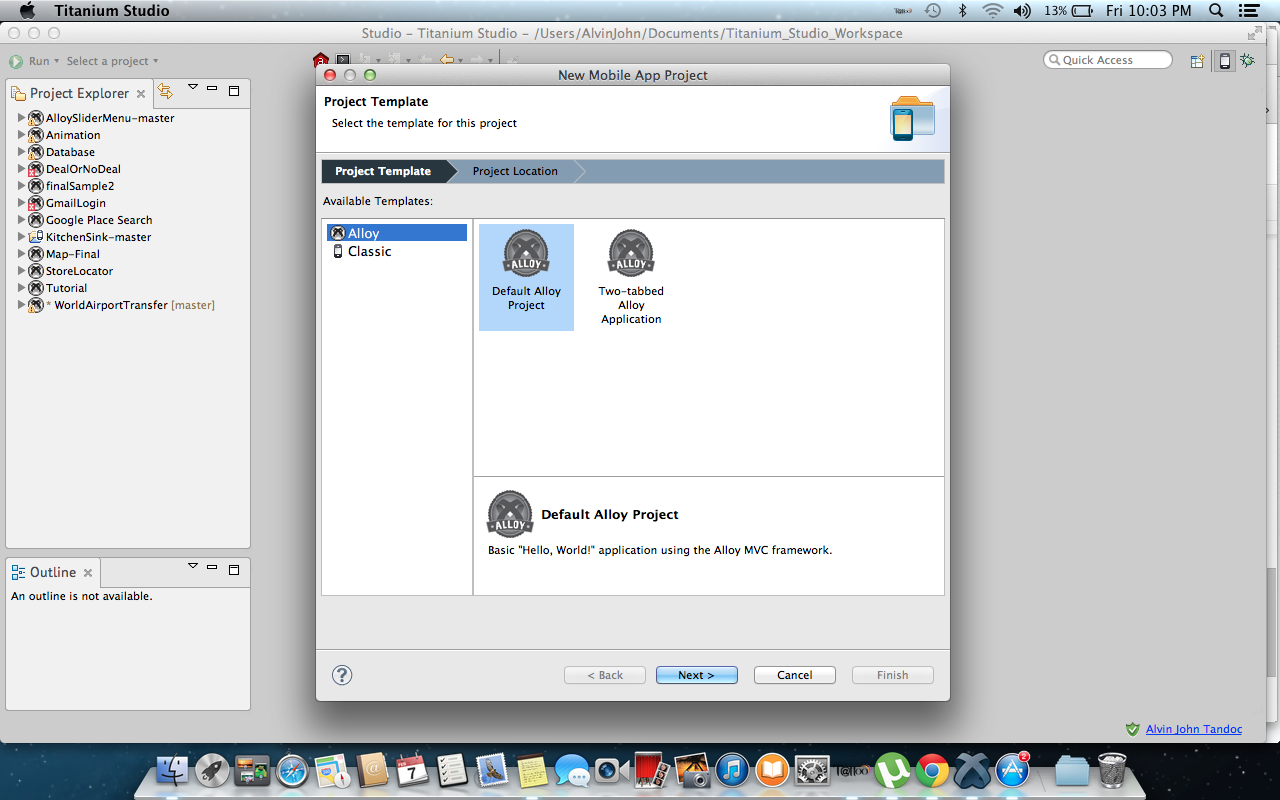The width and height of the screenshot is (1280, 800).
Task: Open the App Store dock icon
Action: 1013,770
